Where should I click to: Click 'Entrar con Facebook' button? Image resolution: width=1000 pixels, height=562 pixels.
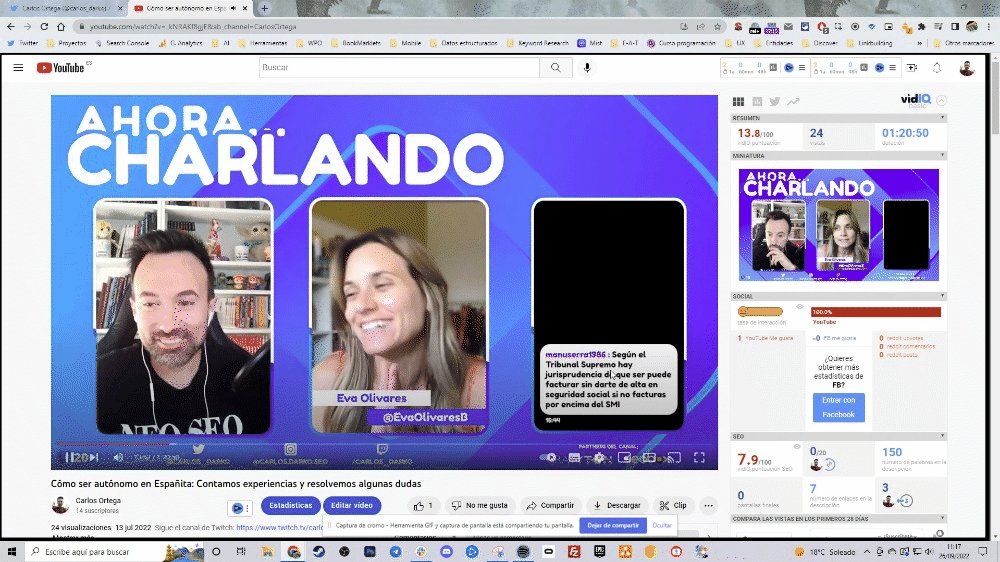pyautogui.click(x=839, y=408)
